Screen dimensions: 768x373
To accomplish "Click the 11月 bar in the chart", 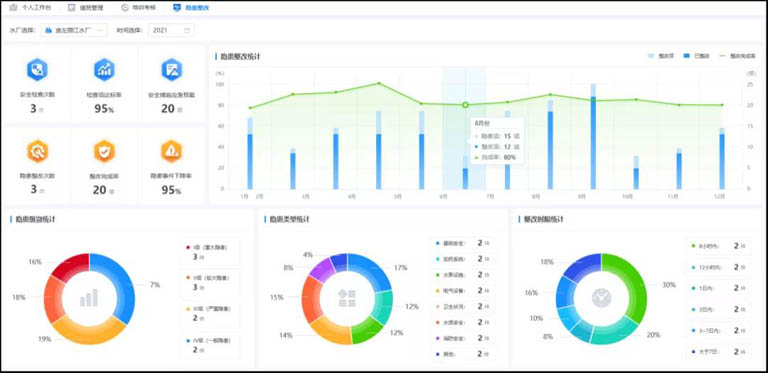I will [x=679, y=169].
